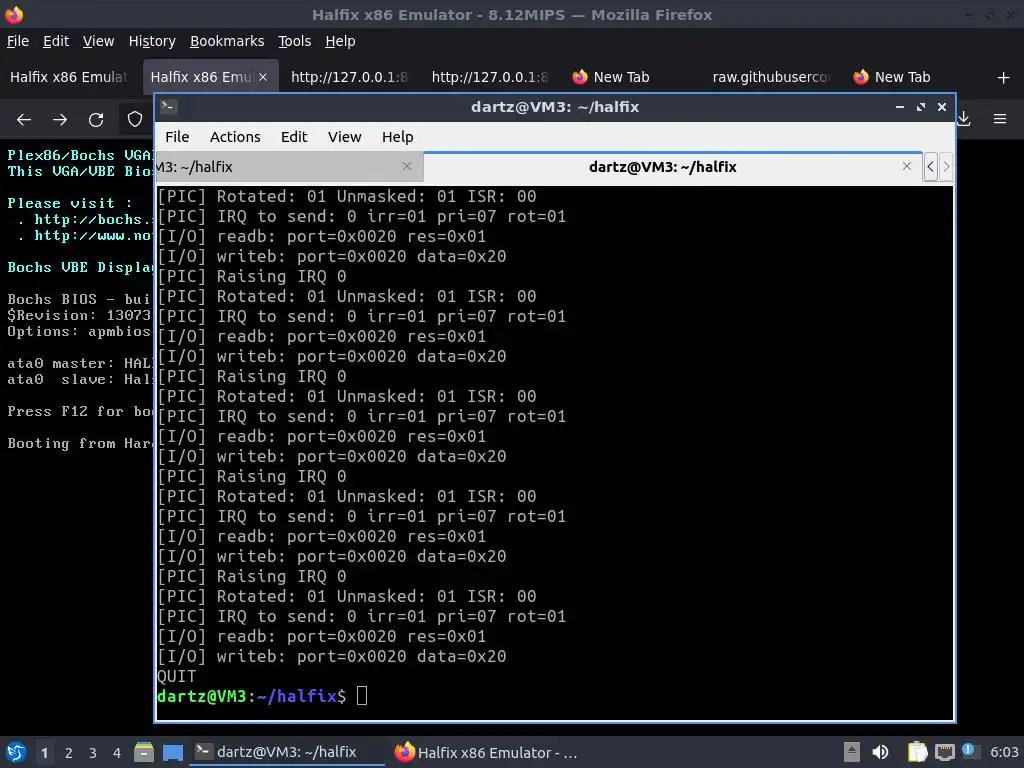Open clipboard manager tray icon
Image resolution: width=1024 pixels, height=768 pixels.
[918, 752]
